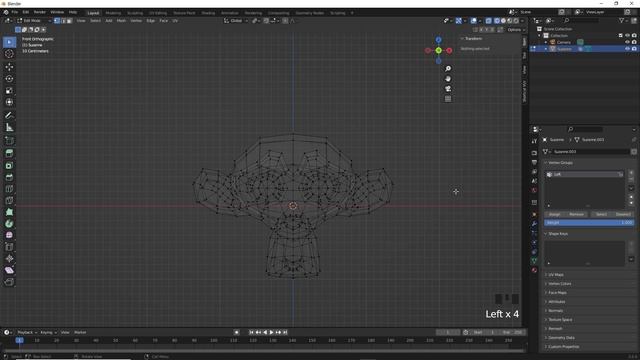Select the Inset Faces tool
The width and height of the screenshot is (640, 360).
tap(9, 165)
